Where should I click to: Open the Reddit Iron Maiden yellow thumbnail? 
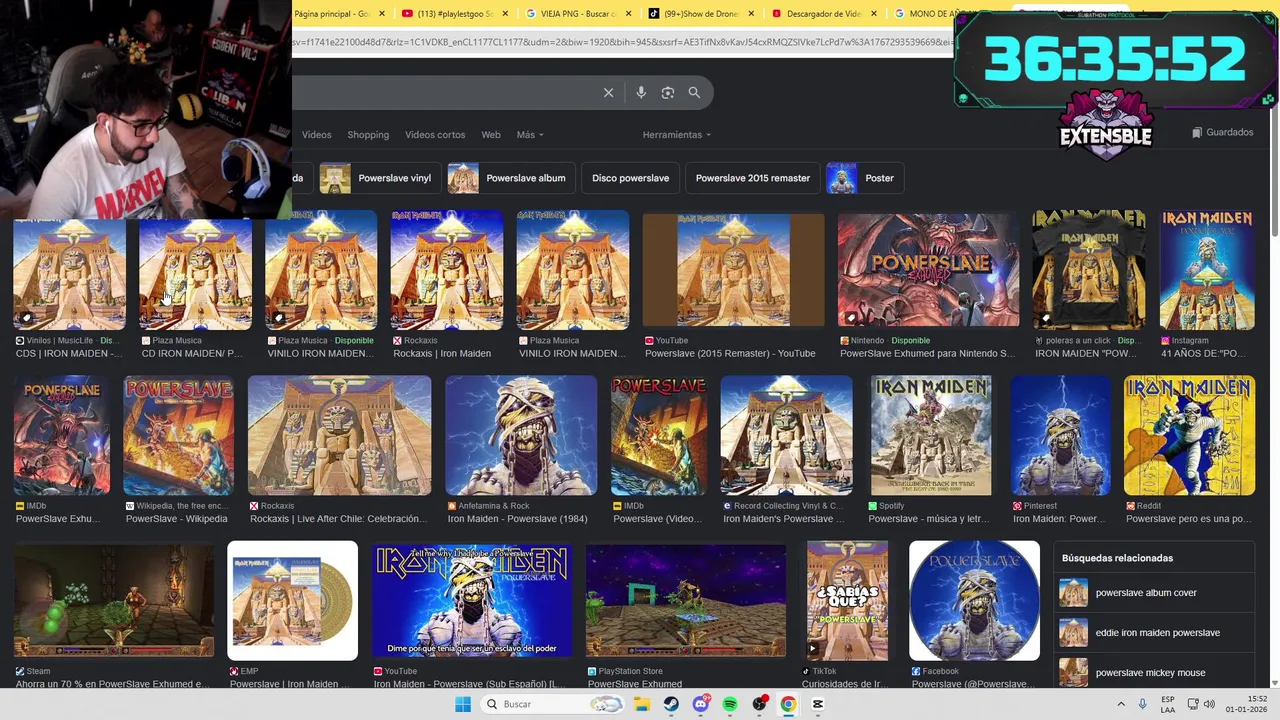coord(1189,436)
